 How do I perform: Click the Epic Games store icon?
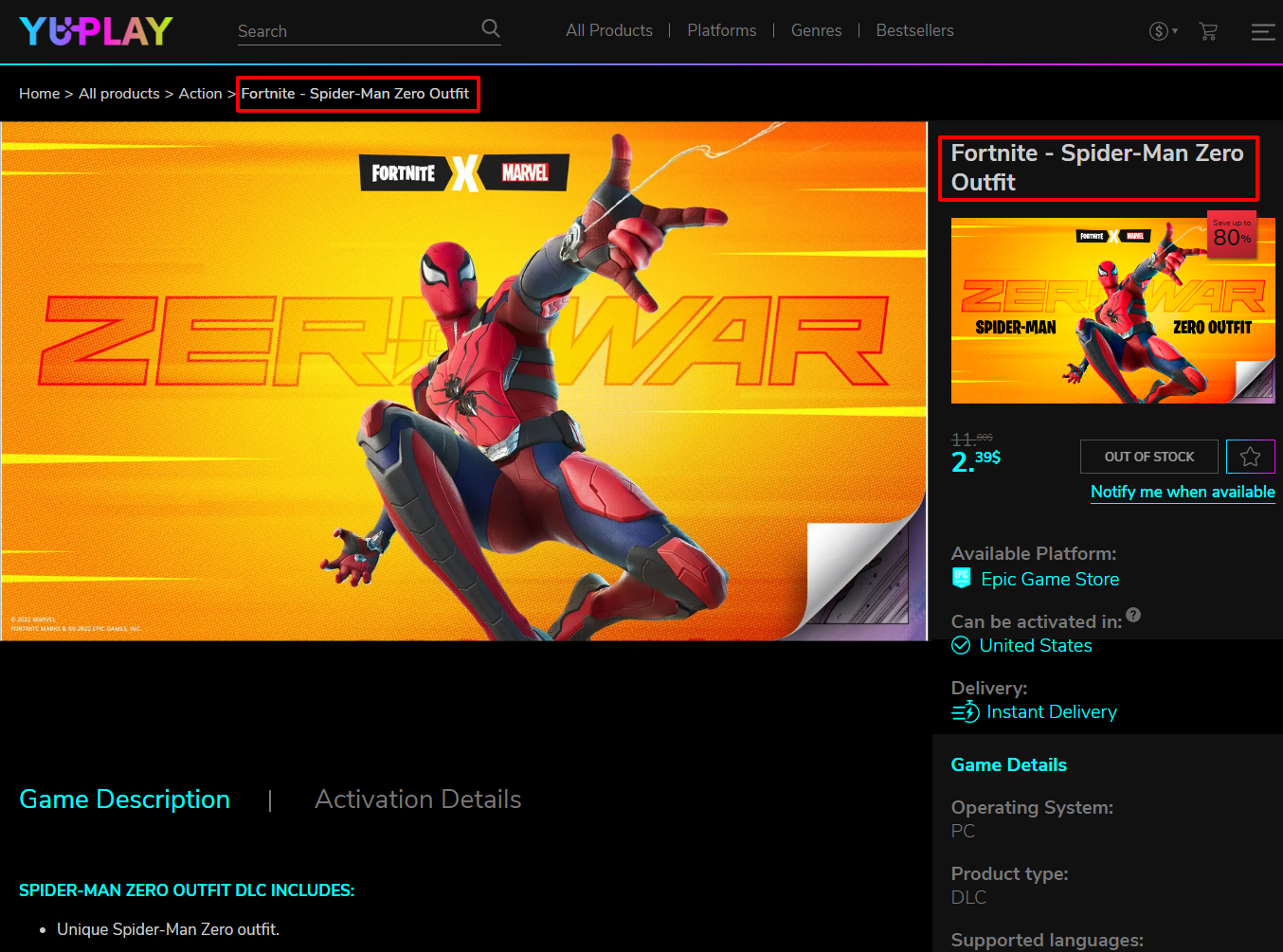coord(961,578)
